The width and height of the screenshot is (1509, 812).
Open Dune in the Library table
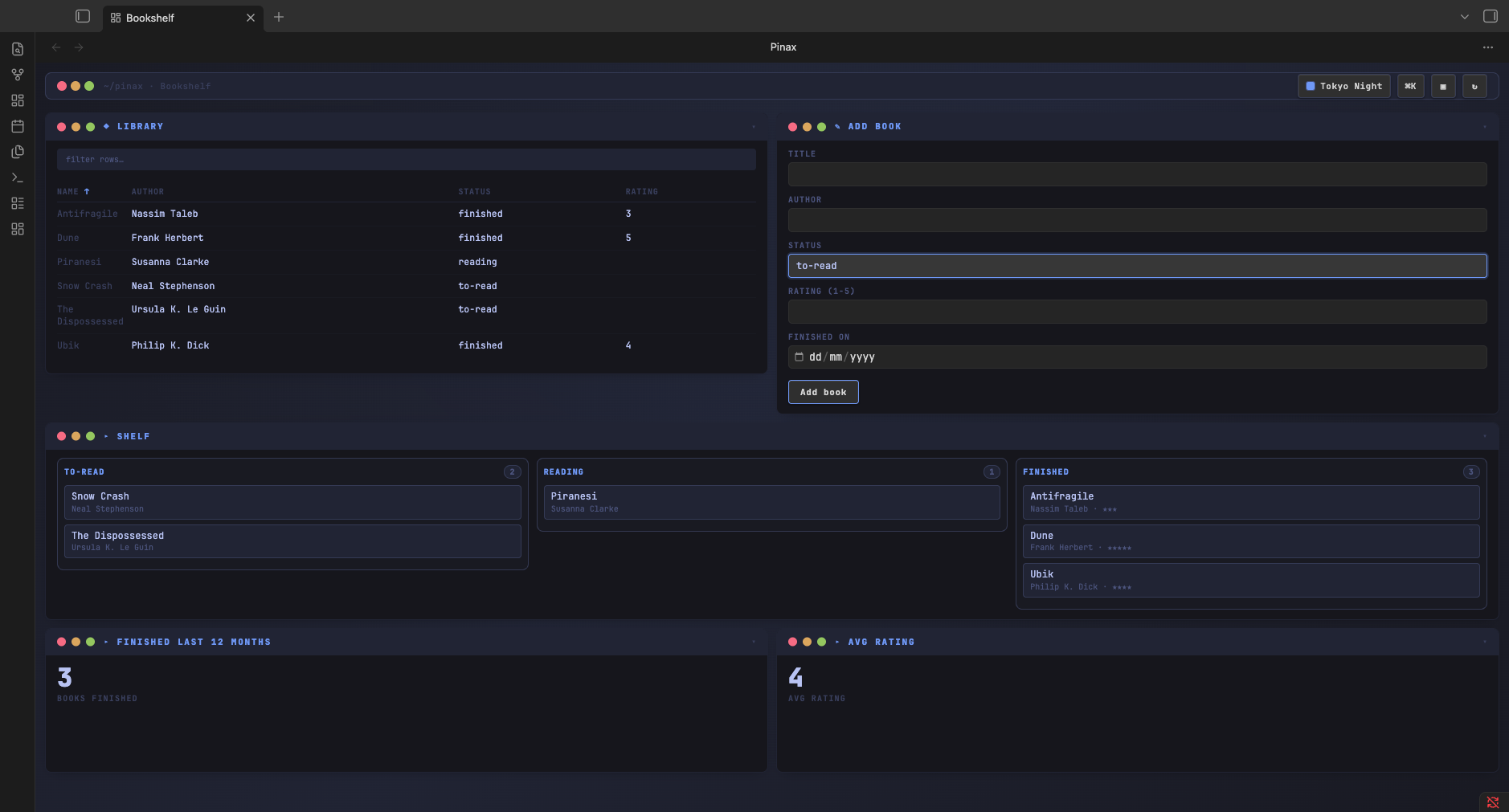pos(68,238)
